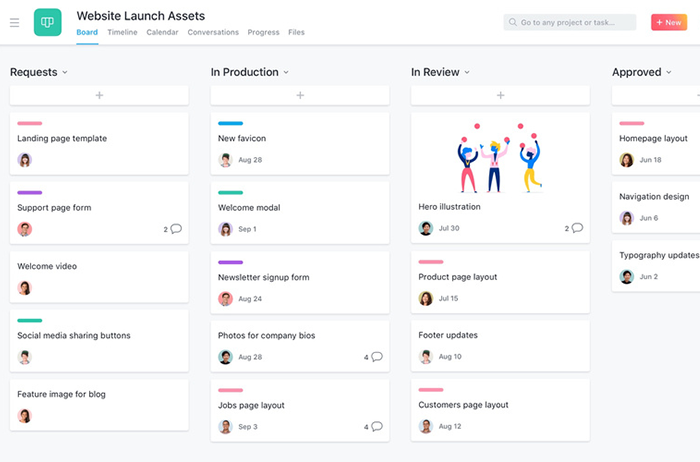Click assignee avatar on Navigation design card

(627, 218)
